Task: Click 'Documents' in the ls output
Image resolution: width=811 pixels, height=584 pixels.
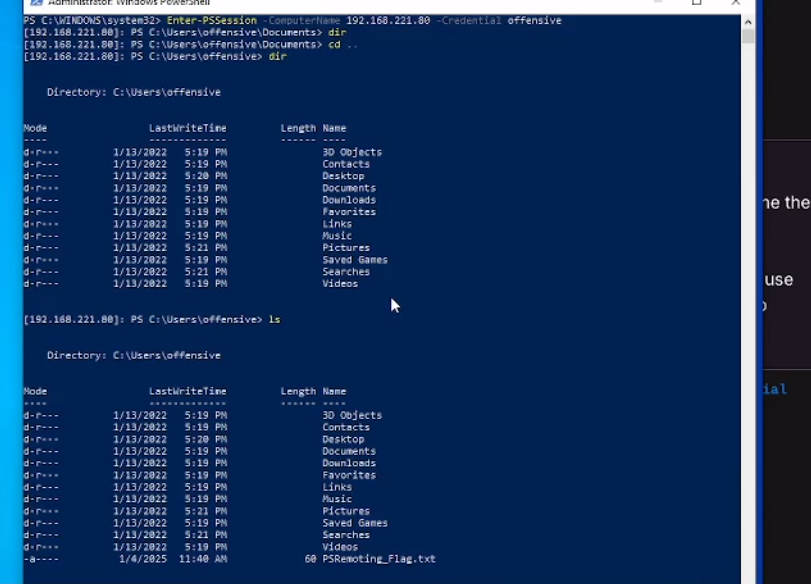Action: [x=349, y=452]
